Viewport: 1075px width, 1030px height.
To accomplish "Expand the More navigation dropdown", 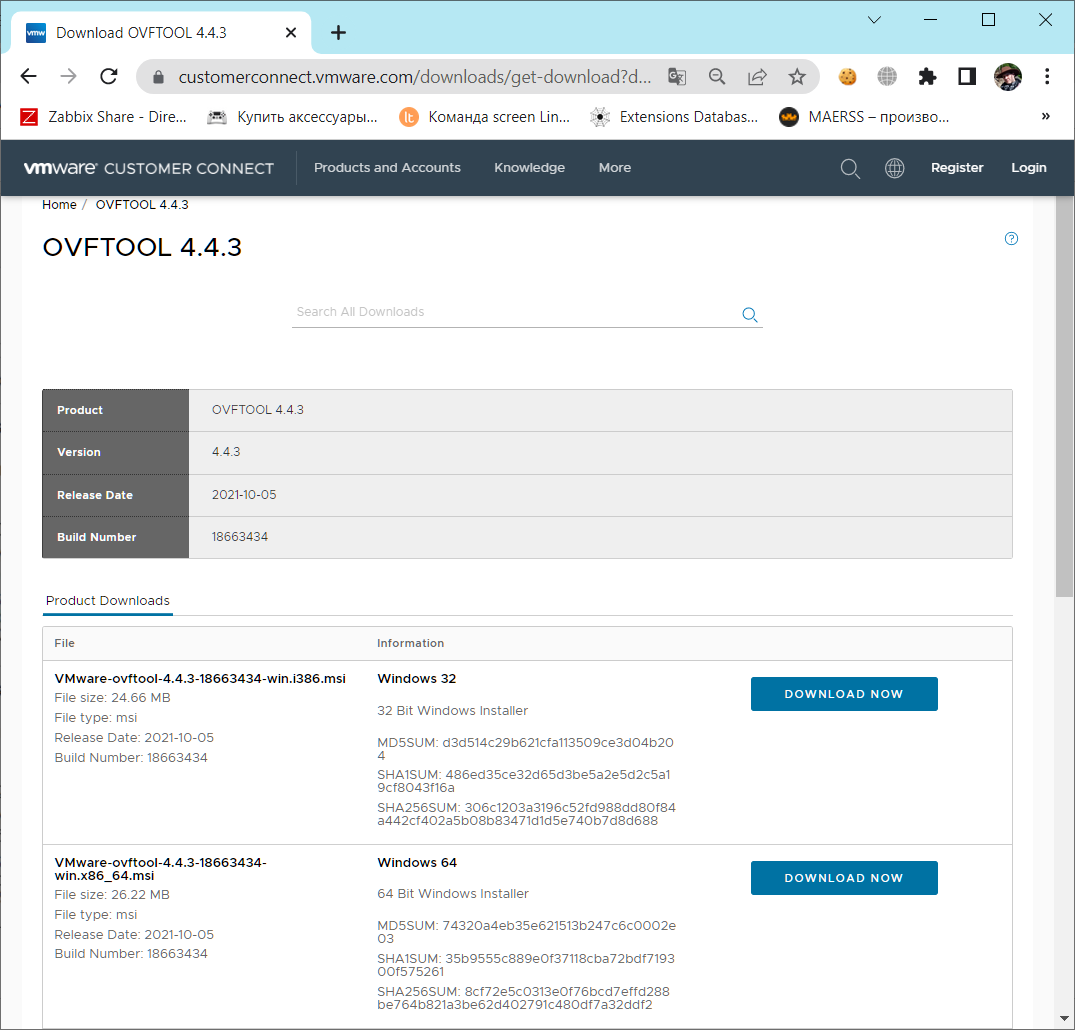I will (x=614, y=168).
